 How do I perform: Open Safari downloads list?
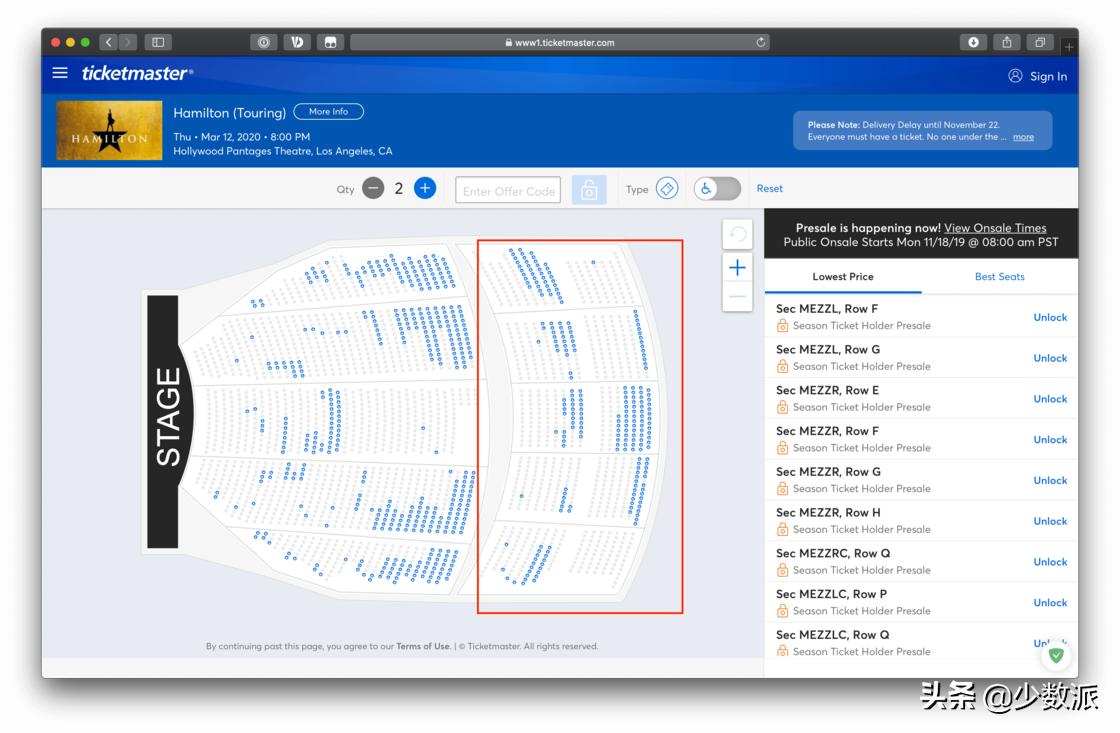point(973,42)
